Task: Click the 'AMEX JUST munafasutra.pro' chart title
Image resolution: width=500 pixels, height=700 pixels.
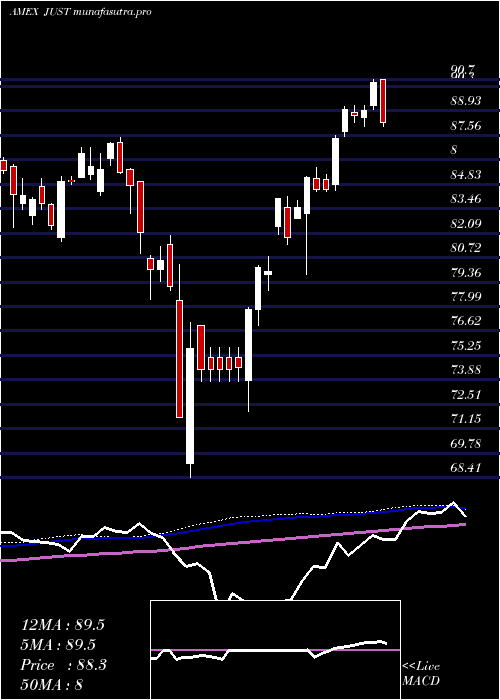Action: (x=80, y=12)
